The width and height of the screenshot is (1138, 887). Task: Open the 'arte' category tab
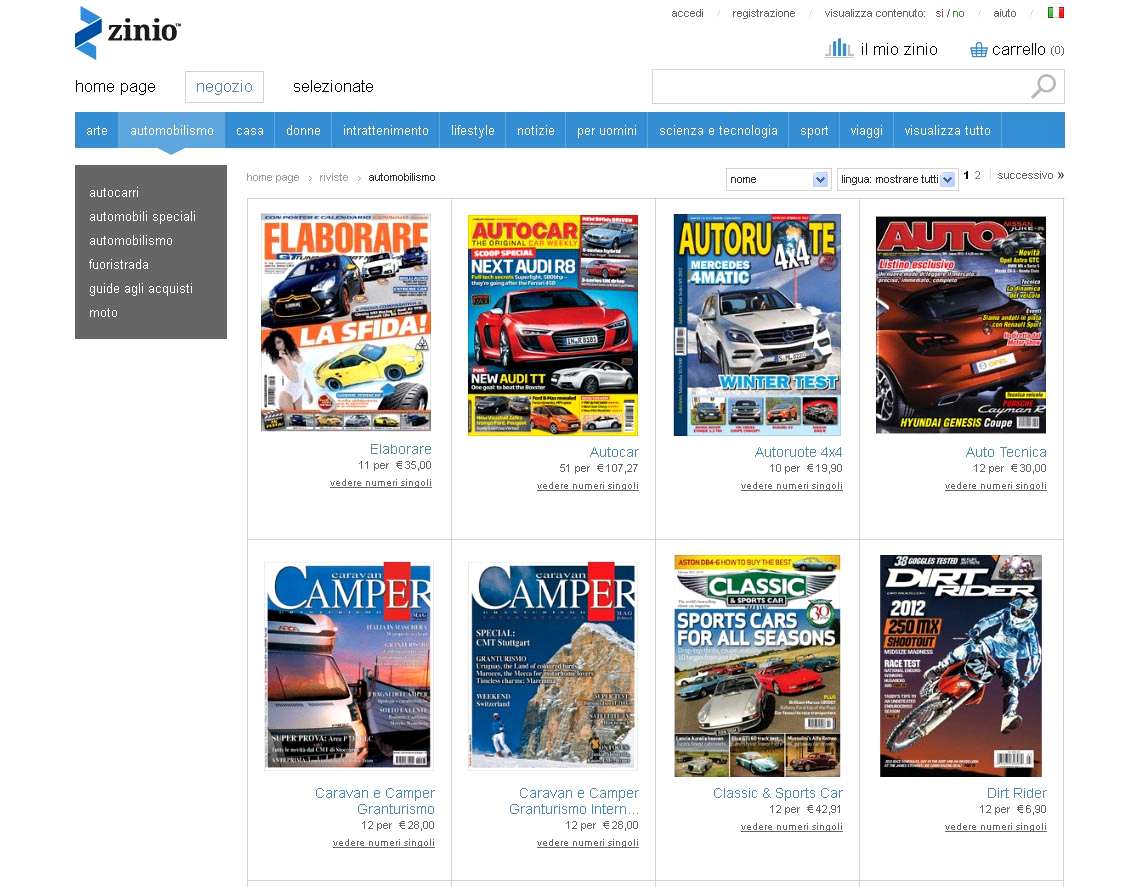[x=97, y=131]
